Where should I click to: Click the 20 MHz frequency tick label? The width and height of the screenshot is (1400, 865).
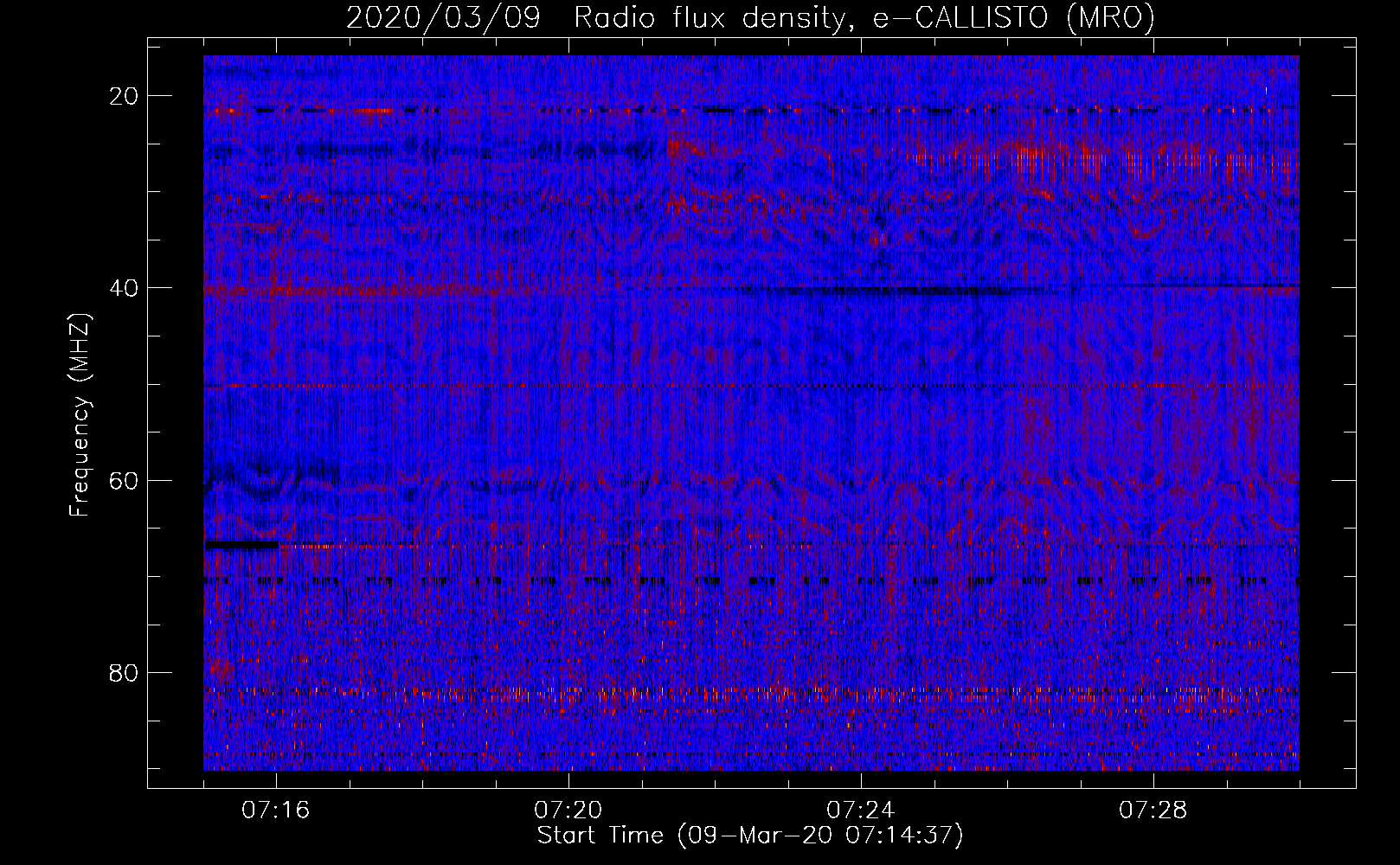[x=124, y=95]
